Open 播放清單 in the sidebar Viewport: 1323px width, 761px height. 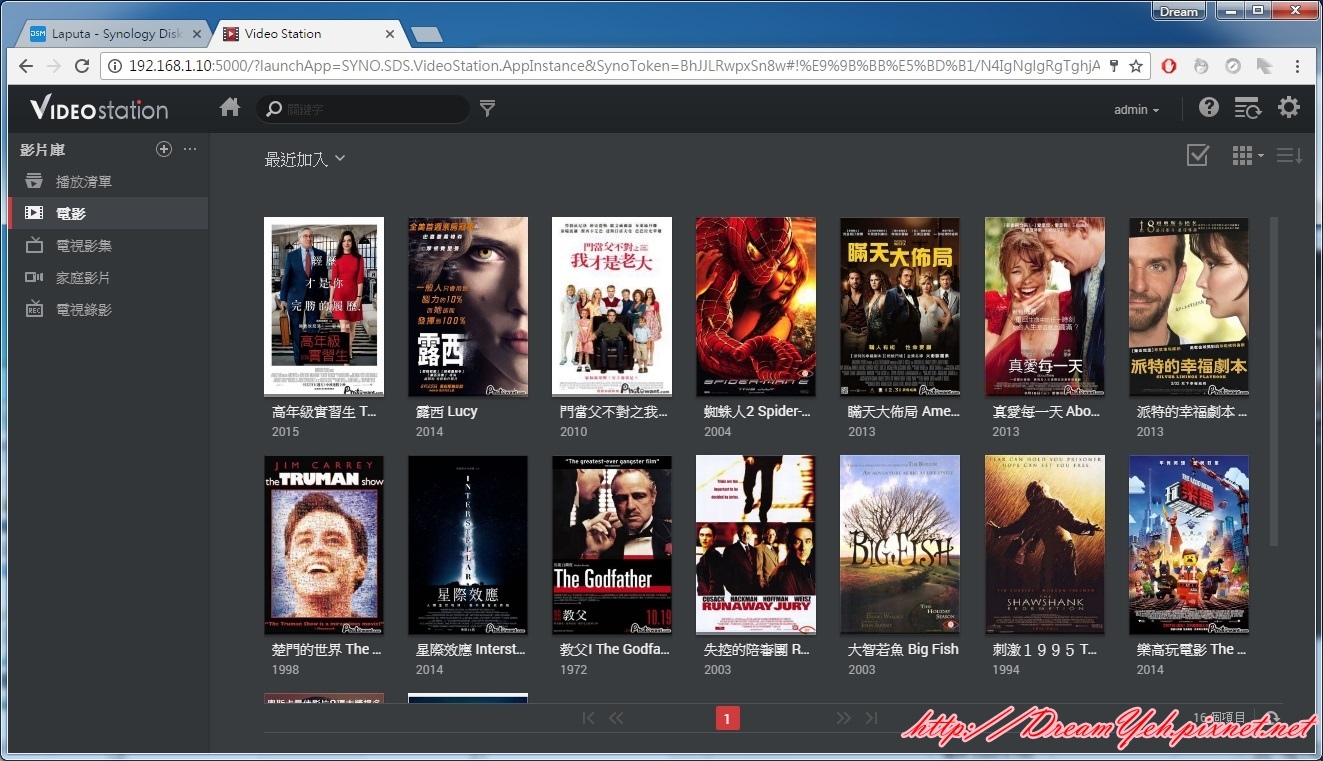(x=108, y=181)
